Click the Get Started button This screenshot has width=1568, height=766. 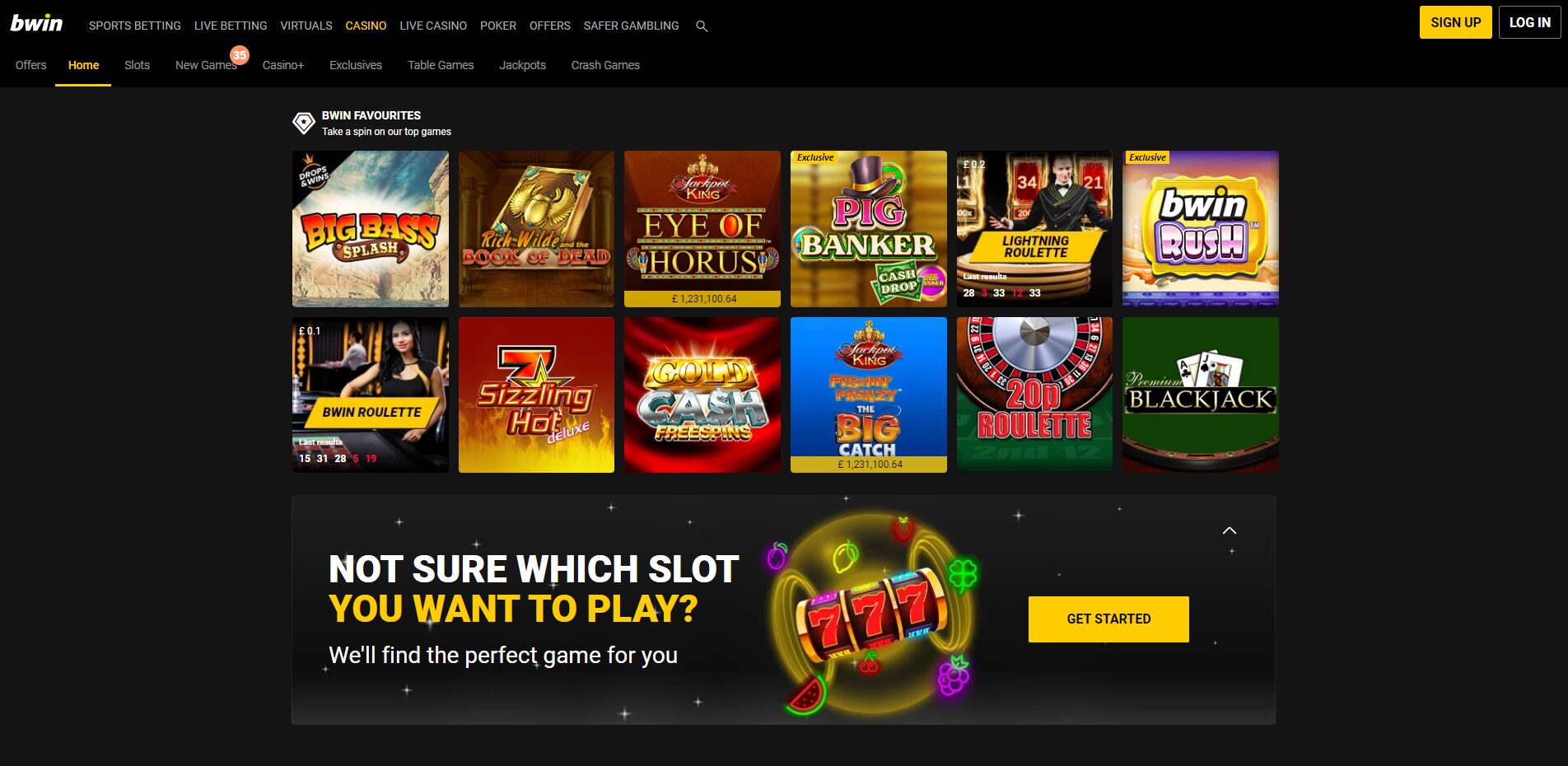click(1108, 619)
